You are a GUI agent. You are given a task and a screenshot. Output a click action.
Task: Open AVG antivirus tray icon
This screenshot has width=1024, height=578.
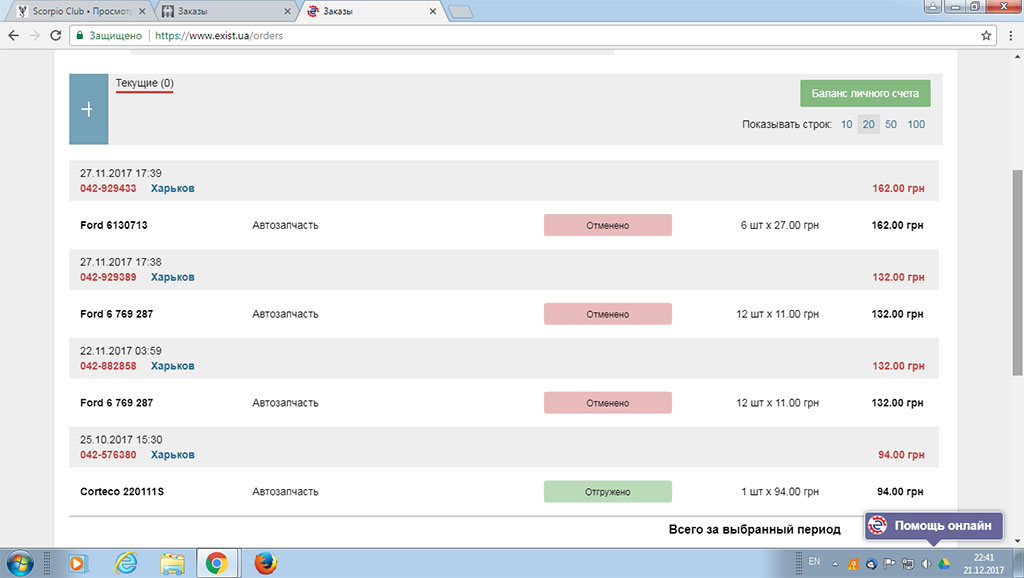(853, 562)
